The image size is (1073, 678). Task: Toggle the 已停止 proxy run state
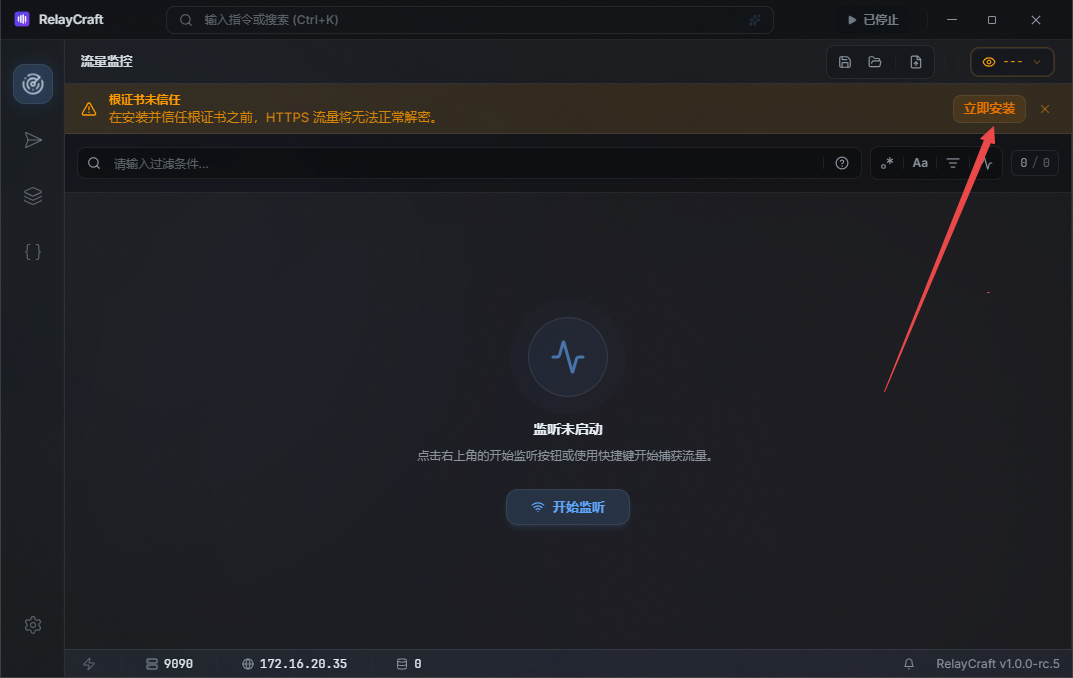pyautogui.click(x=873, y=20)
